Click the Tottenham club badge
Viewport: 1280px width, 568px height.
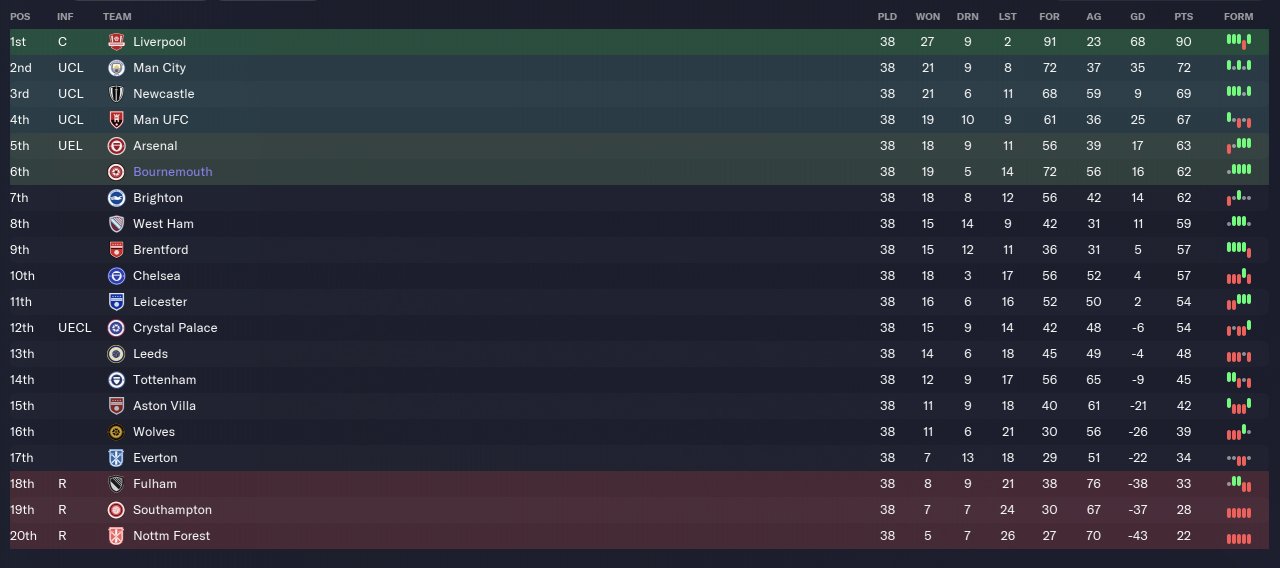116,380
